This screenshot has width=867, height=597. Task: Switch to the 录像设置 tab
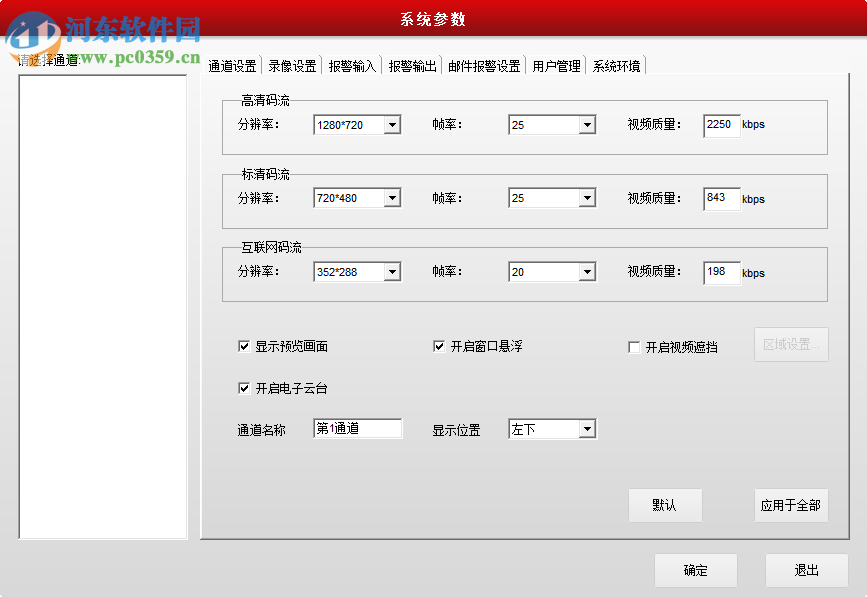292,64
